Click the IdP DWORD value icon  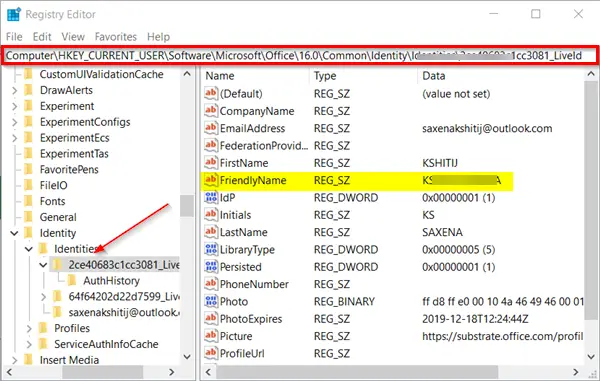point(211,197)
